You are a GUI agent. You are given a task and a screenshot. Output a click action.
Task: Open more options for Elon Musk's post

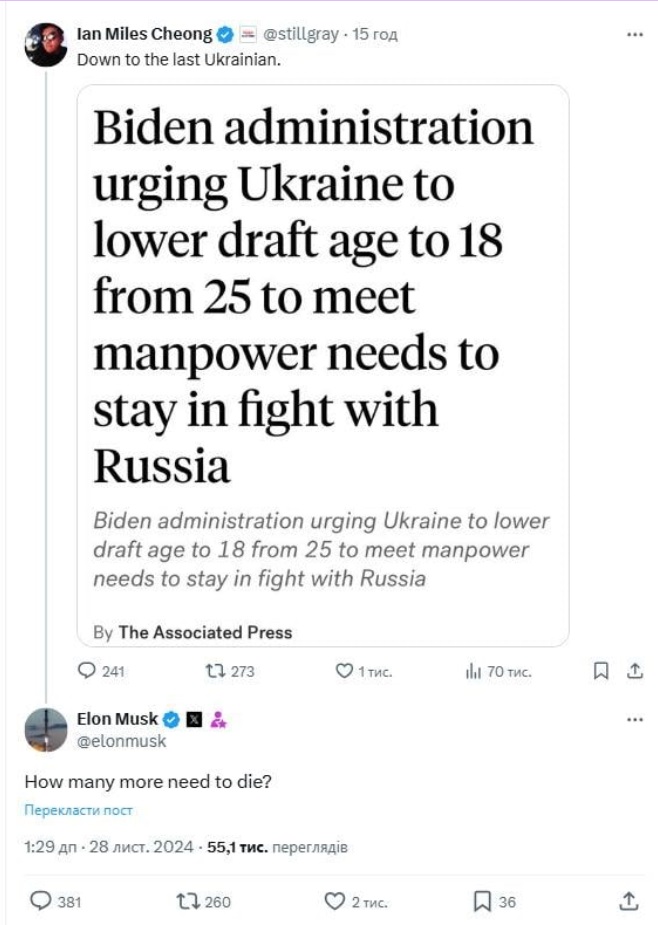[634, 720]
